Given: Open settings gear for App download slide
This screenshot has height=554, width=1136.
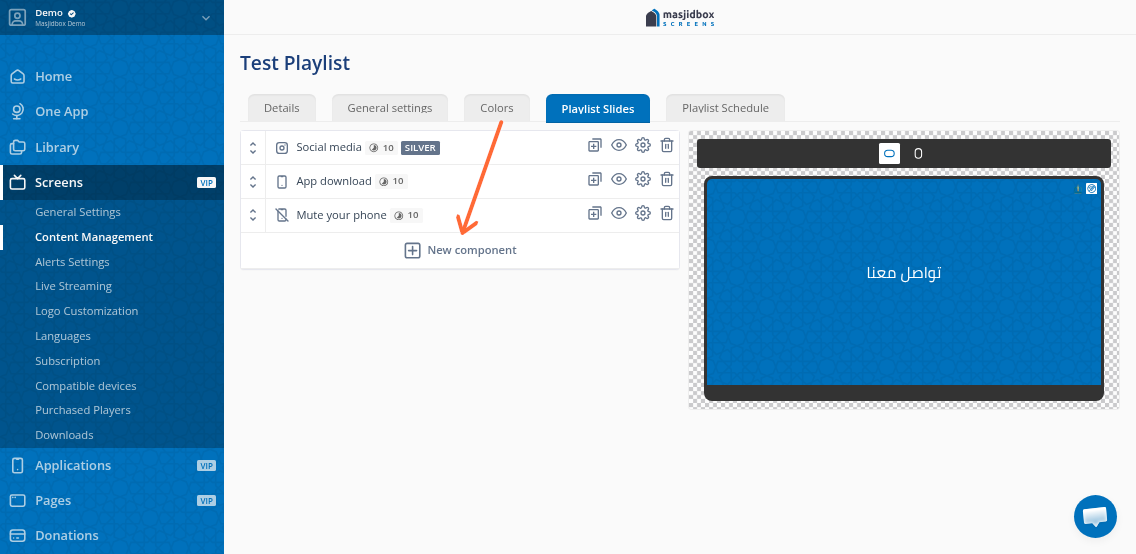Looking at the screenshot, I should click(x=643, y=179).
